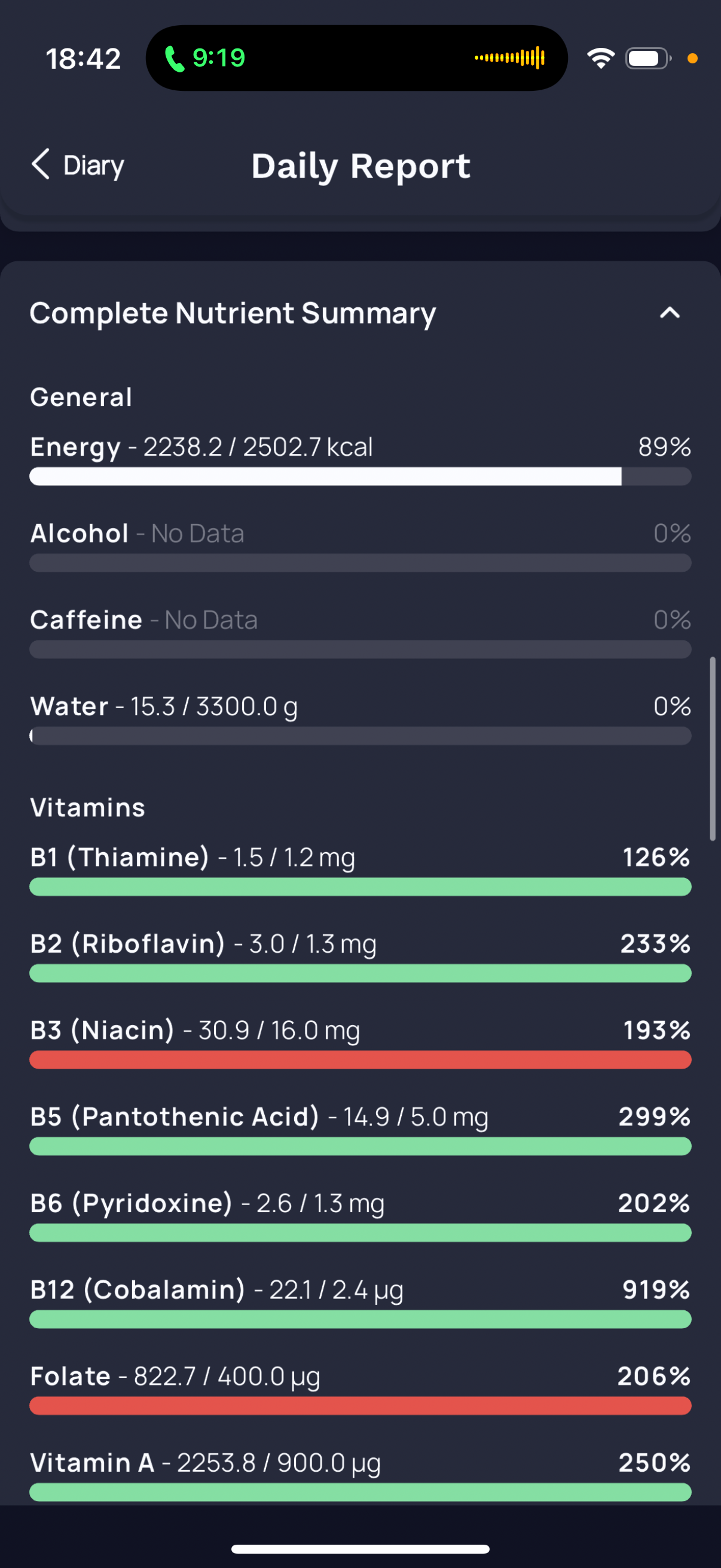Image resolution: width=721 pixels, height=1568 pixels.
Task: Tap the orange microphone indicator dot
Action: 692,59
